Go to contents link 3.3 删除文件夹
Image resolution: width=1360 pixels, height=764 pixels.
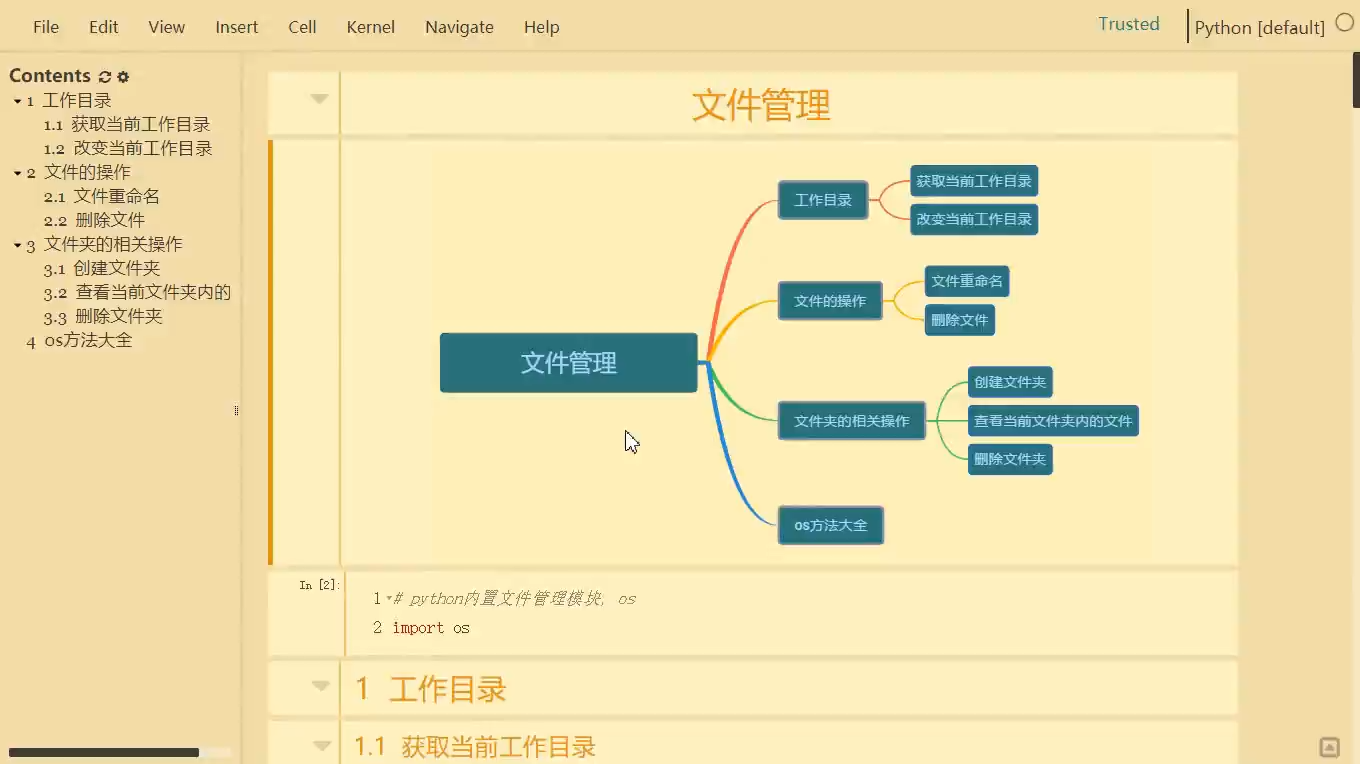coord(103,317)
